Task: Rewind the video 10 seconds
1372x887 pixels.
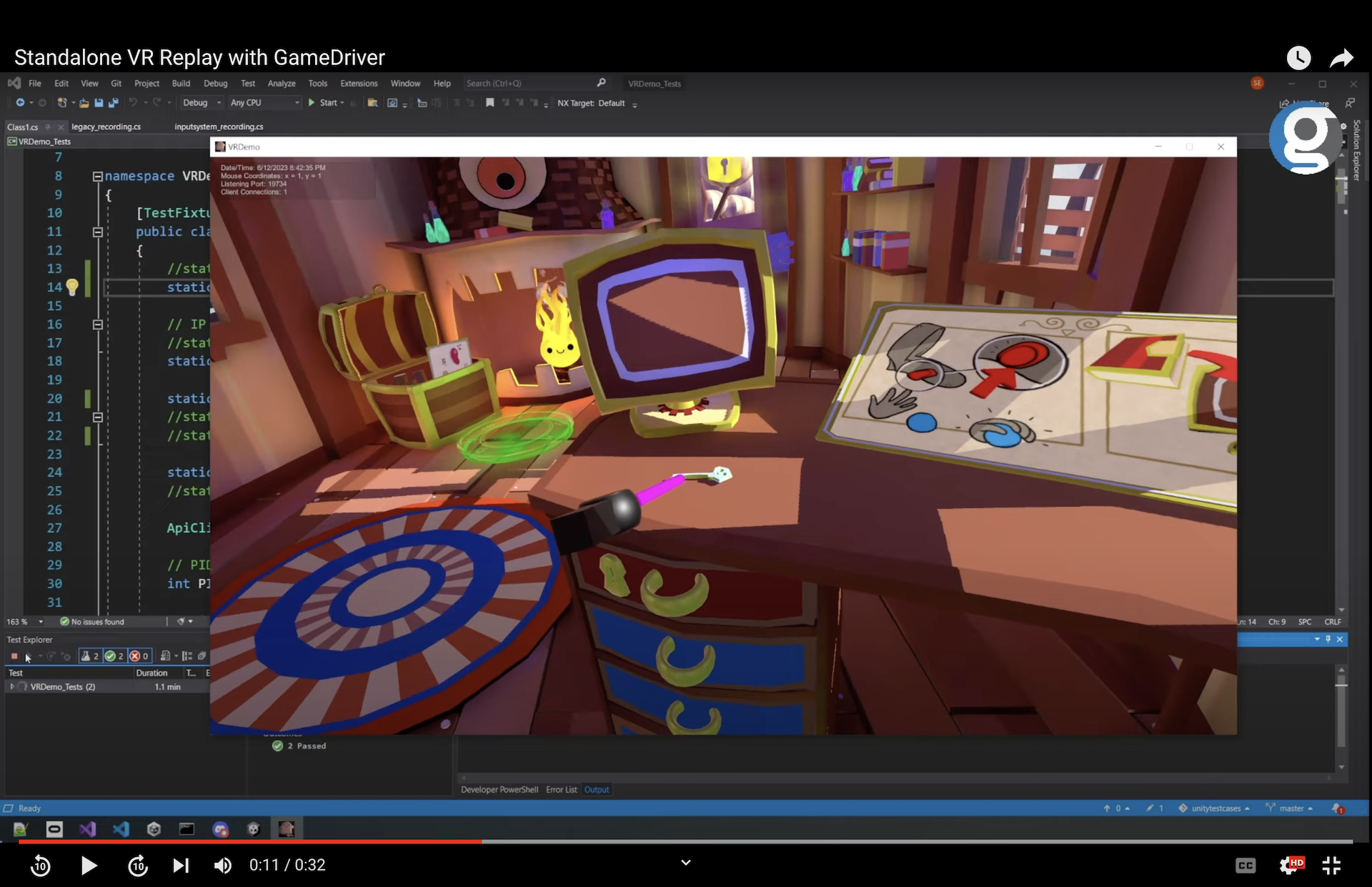Action: pos(41,866)
